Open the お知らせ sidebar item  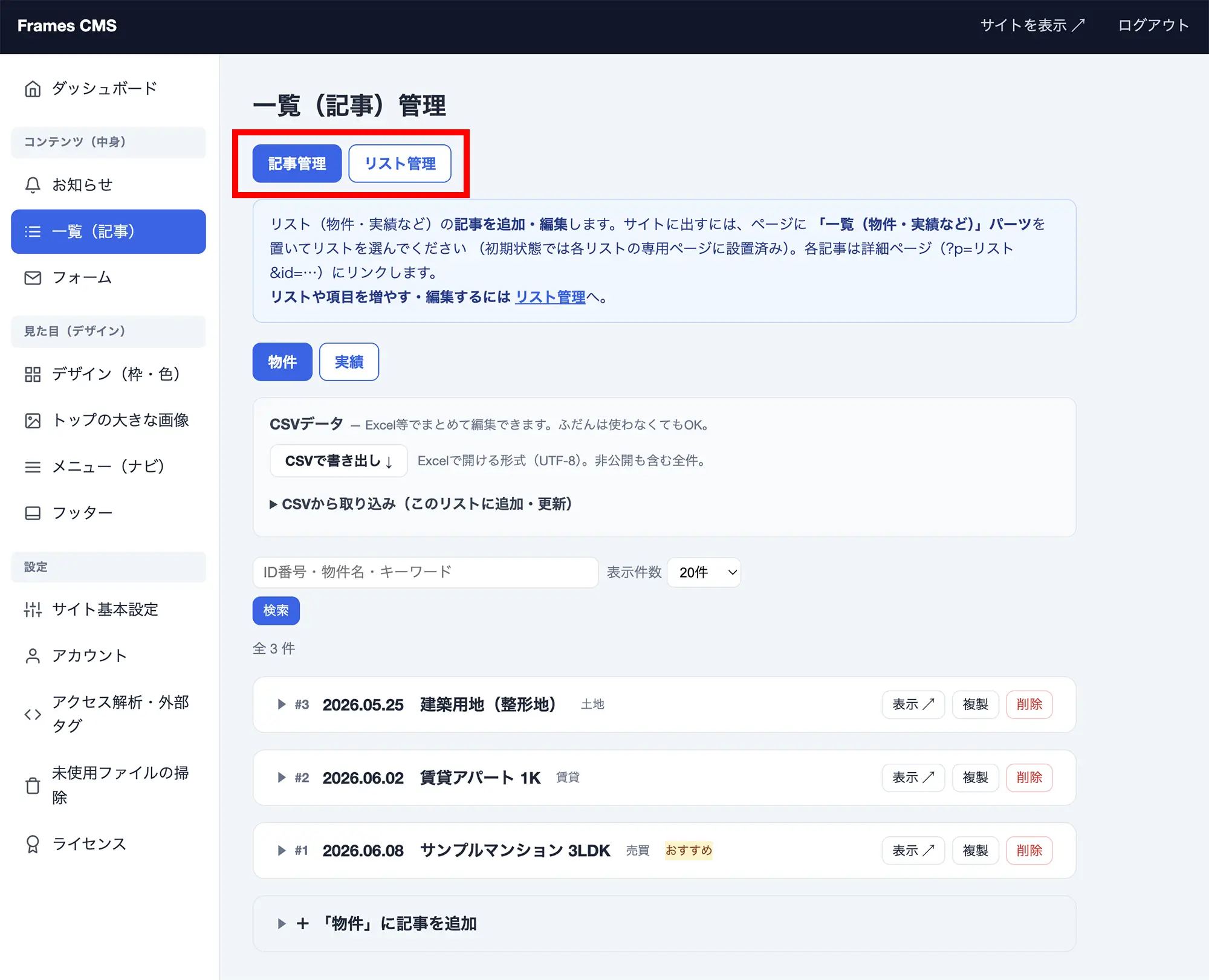[x=108, y=185]
